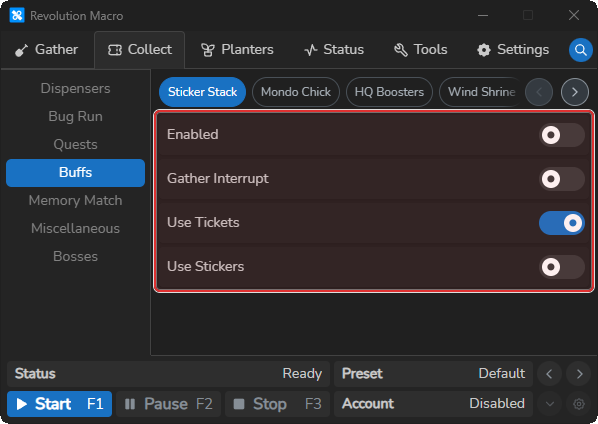Select the Mondo Chick chip

(x=296, y=92)
